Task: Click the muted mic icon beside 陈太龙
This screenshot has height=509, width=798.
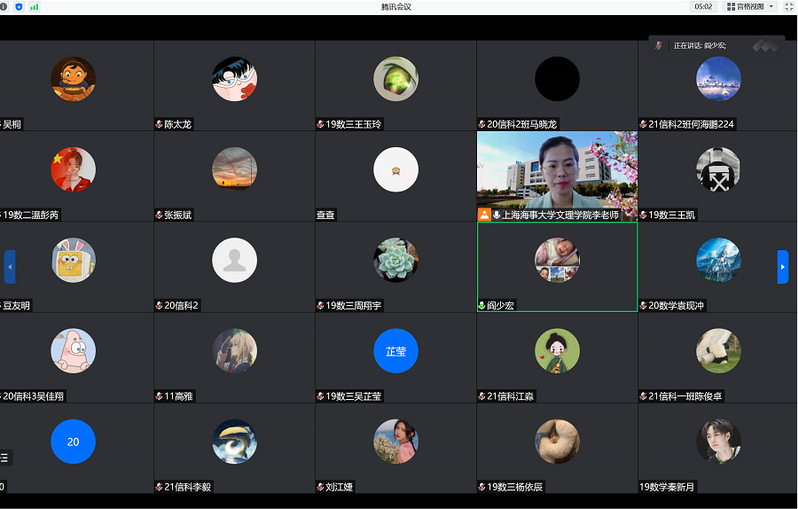Action: tap(159, 124)
